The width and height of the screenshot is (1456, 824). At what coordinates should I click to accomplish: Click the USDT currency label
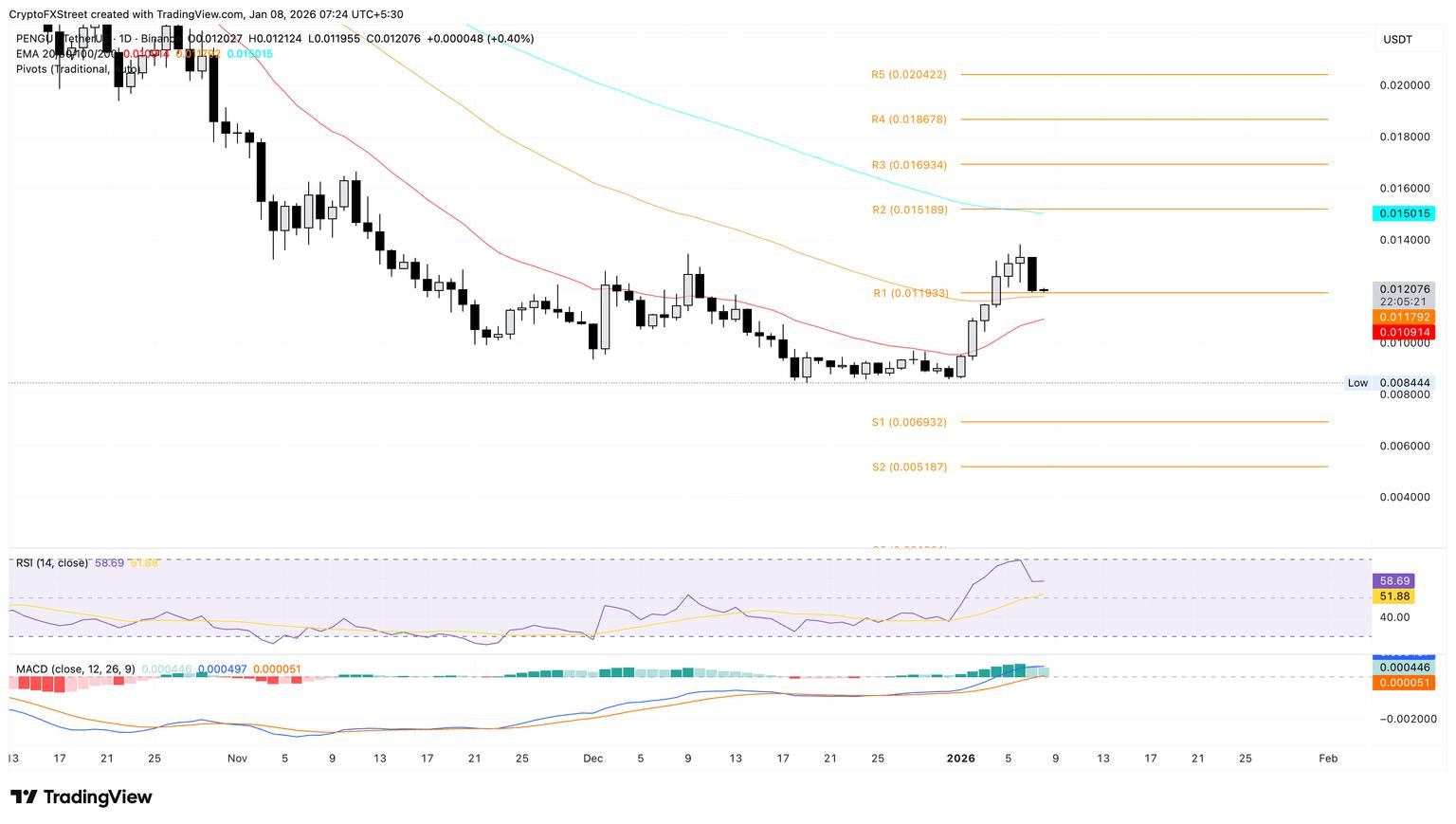[x=1397, y=39]
